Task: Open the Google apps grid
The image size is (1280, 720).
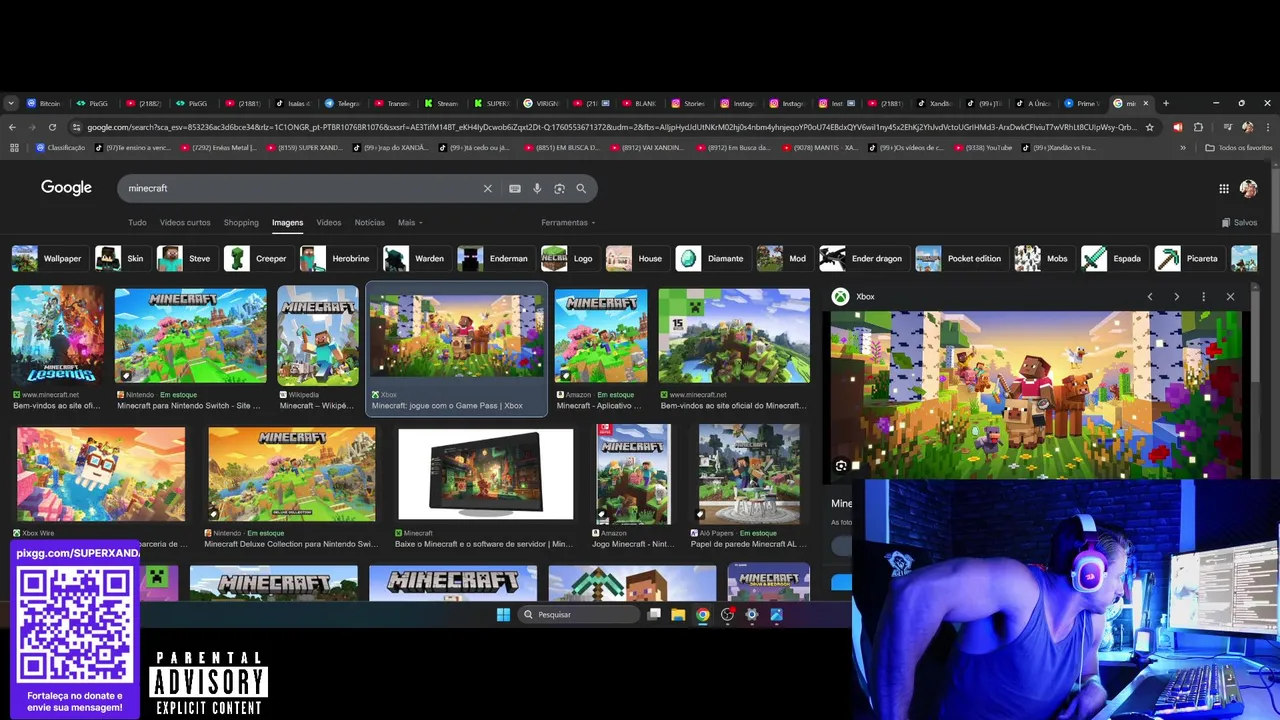Action: [x=1224, y=188]
